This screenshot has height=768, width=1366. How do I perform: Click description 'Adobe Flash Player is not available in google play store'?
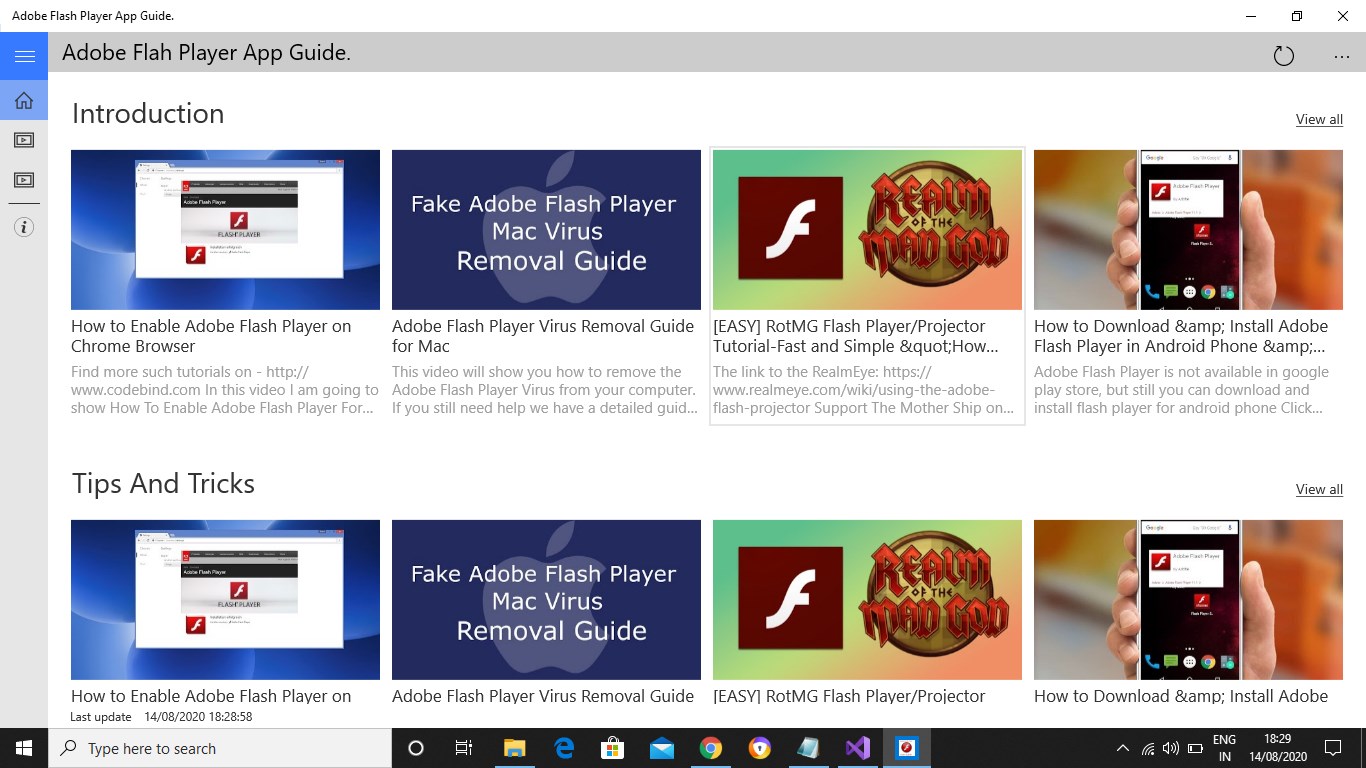(1182, 390)
